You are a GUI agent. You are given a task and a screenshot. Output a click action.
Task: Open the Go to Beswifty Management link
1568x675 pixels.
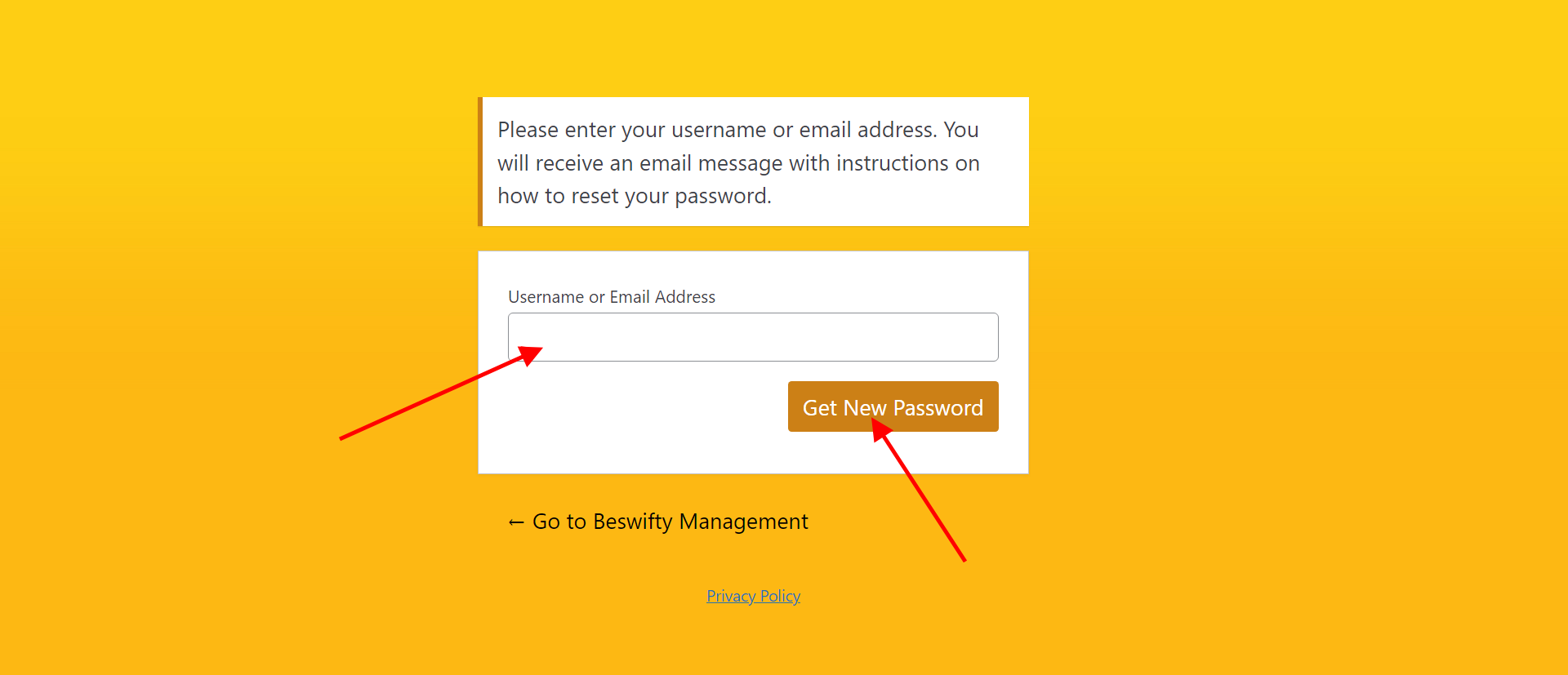tap(658, 522)
